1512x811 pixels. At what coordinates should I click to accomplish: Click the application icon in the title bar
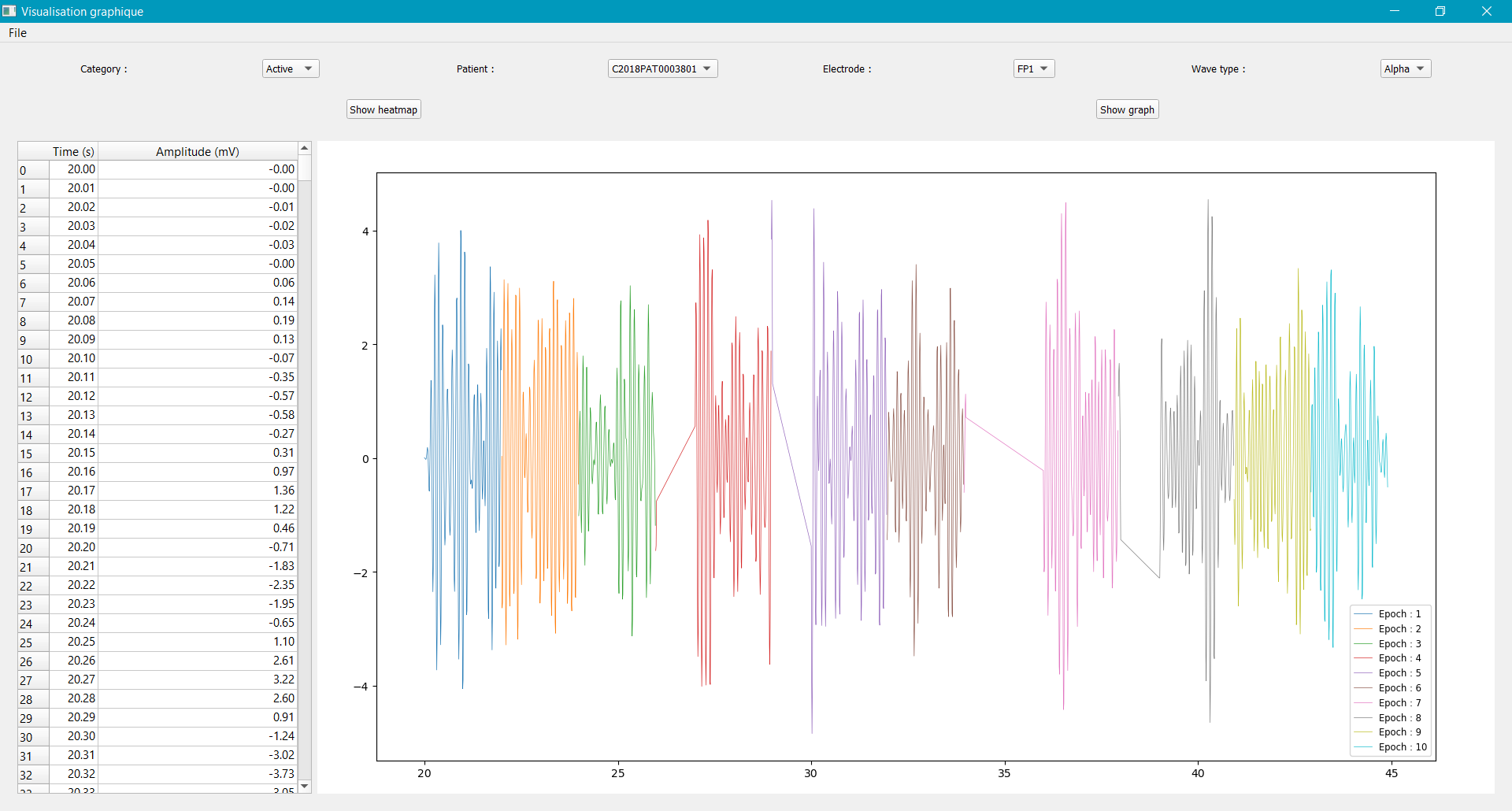(x=9, y=11)
